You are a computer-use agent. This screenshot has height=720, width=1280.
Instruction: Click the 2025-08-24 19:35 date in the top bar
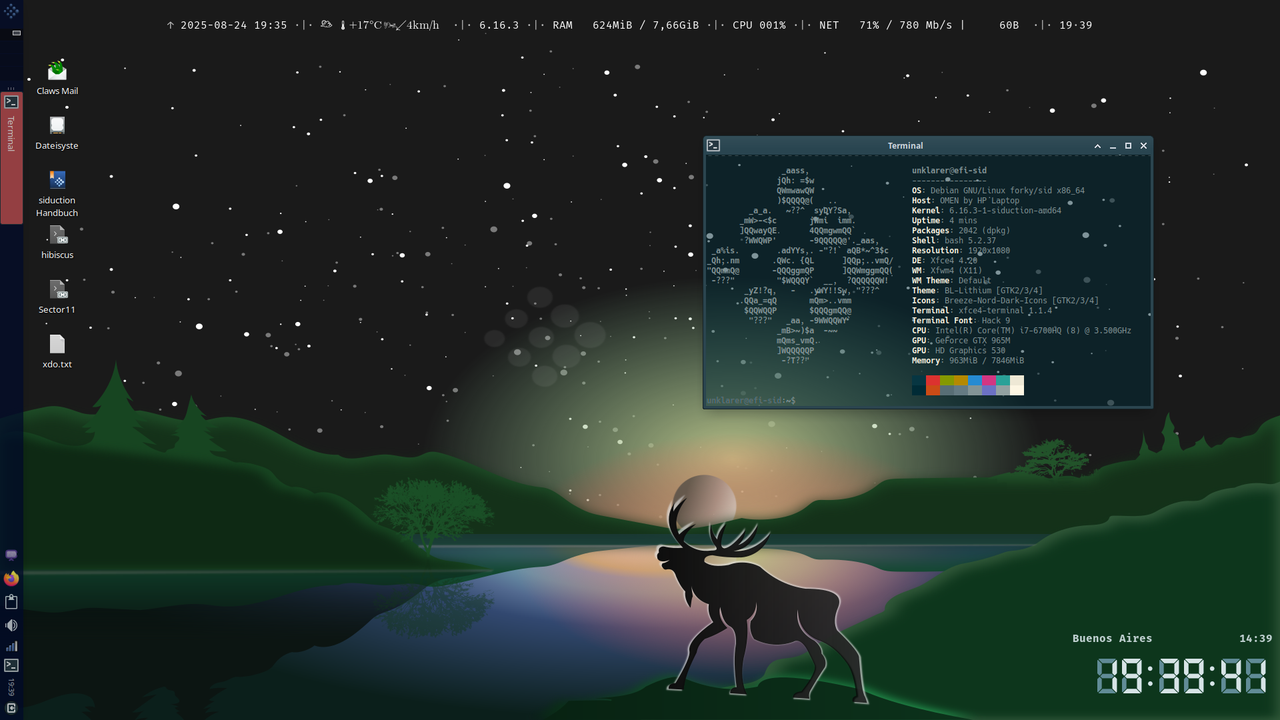[233, 25]
